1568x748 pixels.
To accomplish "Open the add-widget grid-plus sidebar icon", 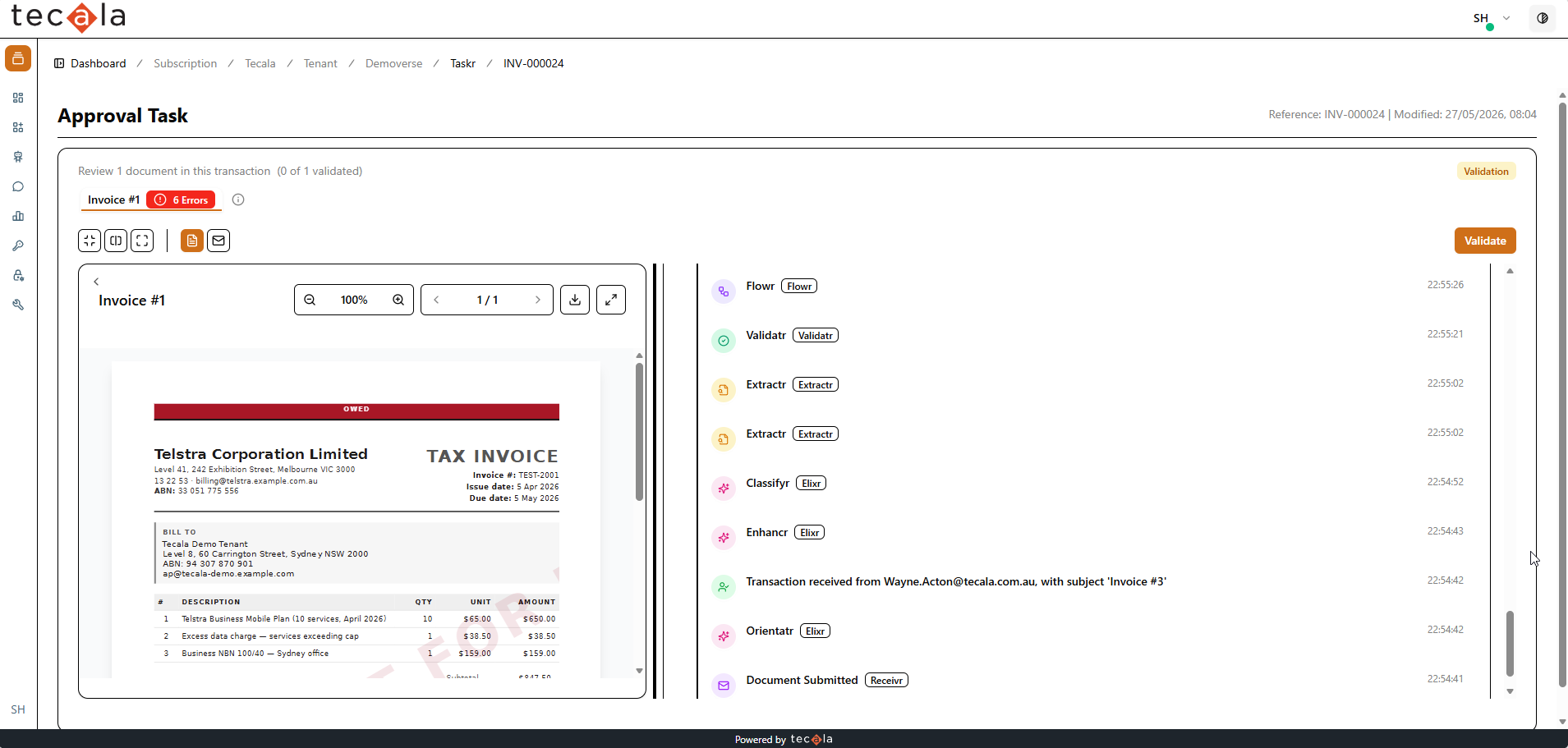I will tap(18, 127).
